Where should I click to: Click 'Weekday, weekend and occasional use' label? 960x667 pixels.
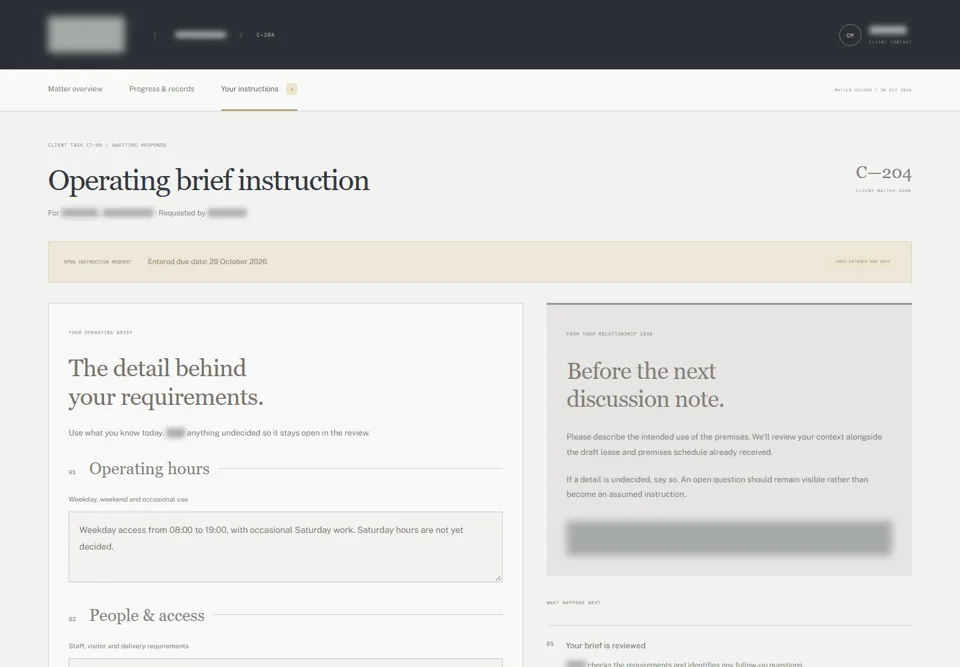(x=129, y=499)
